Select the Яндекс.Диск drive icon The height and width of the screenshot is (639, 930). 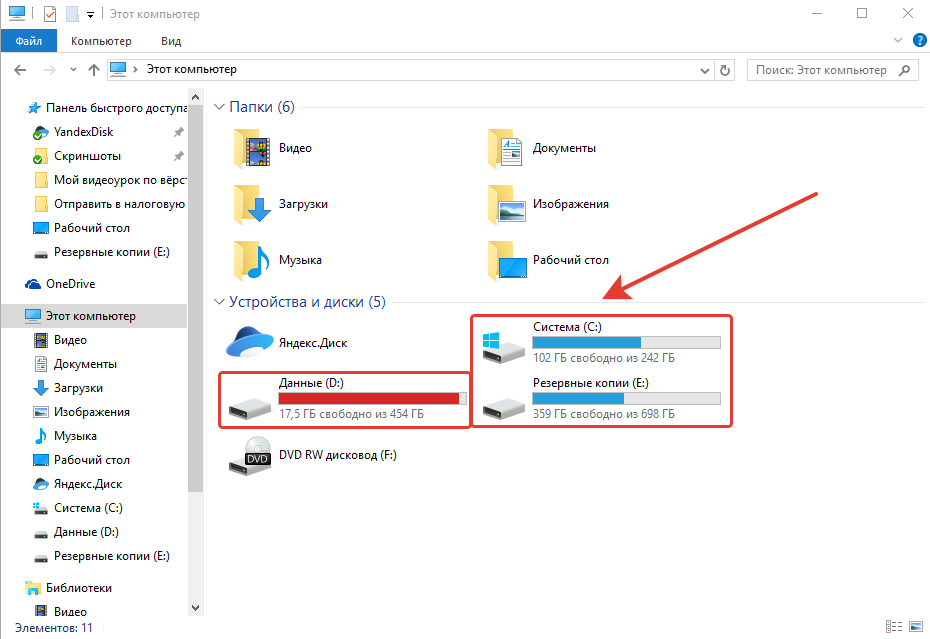[x=249, y=343]
